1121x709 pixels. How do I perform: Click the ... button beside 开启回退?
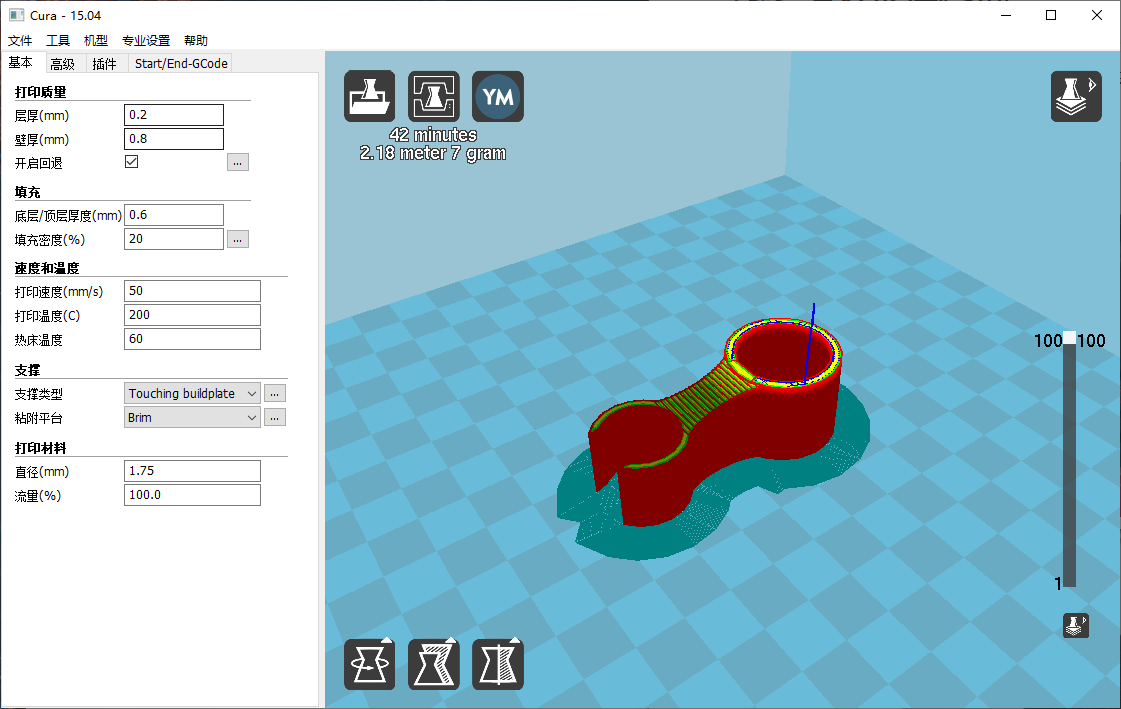(237, 162)
